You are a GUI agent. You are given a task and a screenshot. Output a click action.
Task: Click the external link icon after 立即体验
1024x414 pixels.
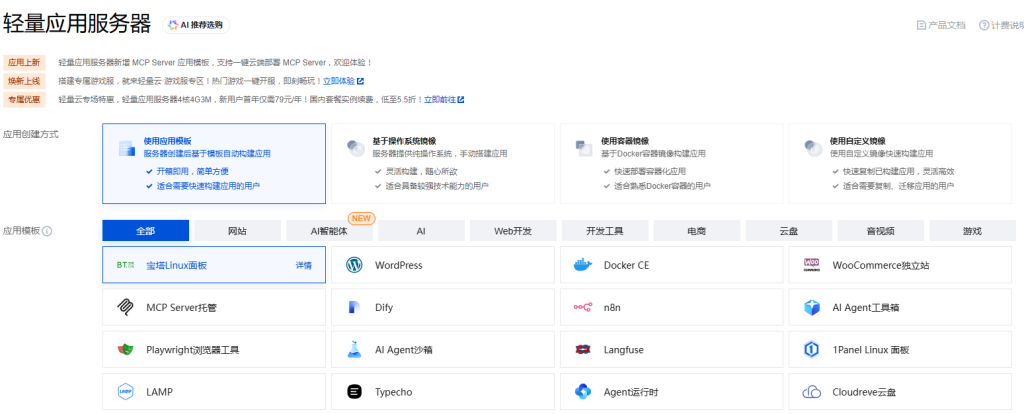tap(360, 82)
